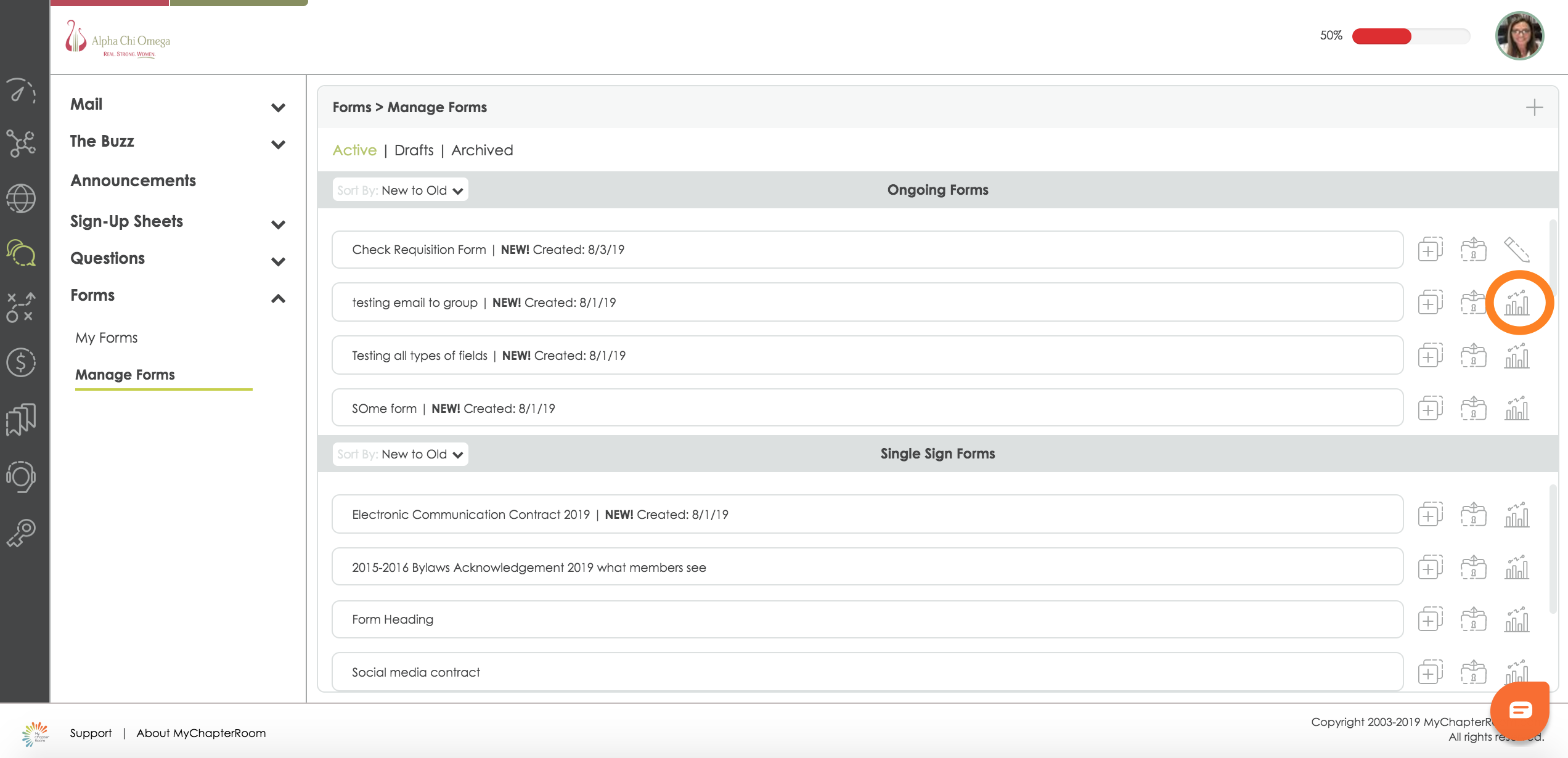Open My Forms in sidebar
The width and height of the screenshot is (1568, 758).
(107, 338)
